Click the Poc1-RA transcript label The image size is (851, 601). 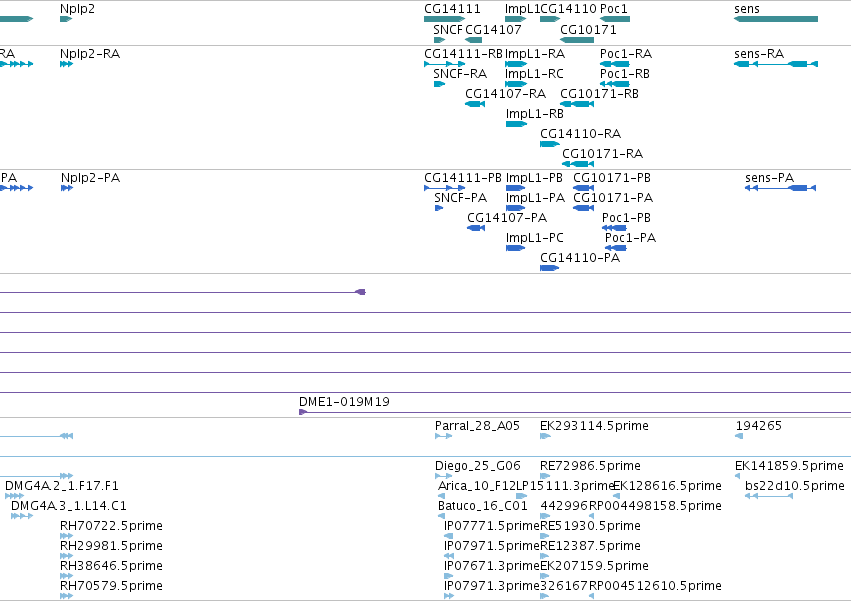(x=626, y=54)
